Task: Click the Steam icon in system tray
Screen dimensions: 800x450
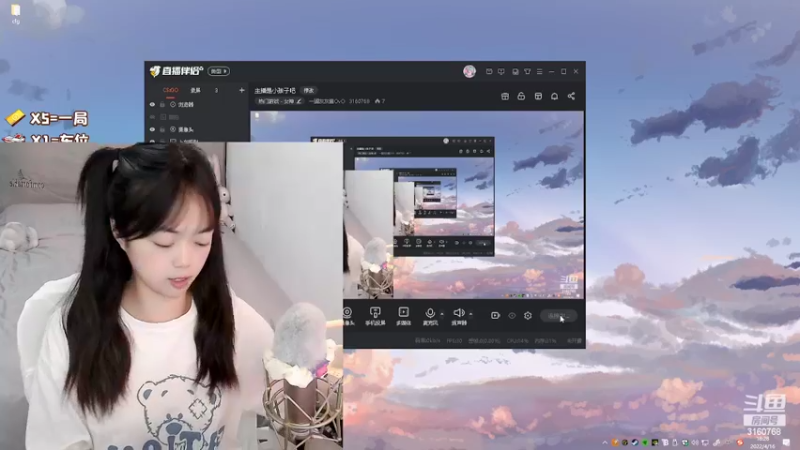Action: coord(635,442)
